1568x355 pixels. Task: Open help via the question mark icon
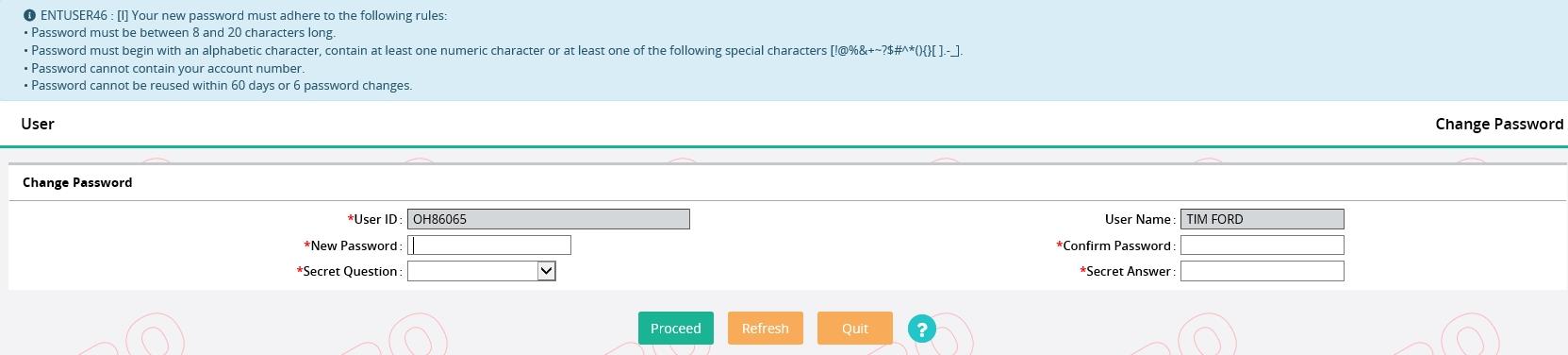tap(921, 329)
